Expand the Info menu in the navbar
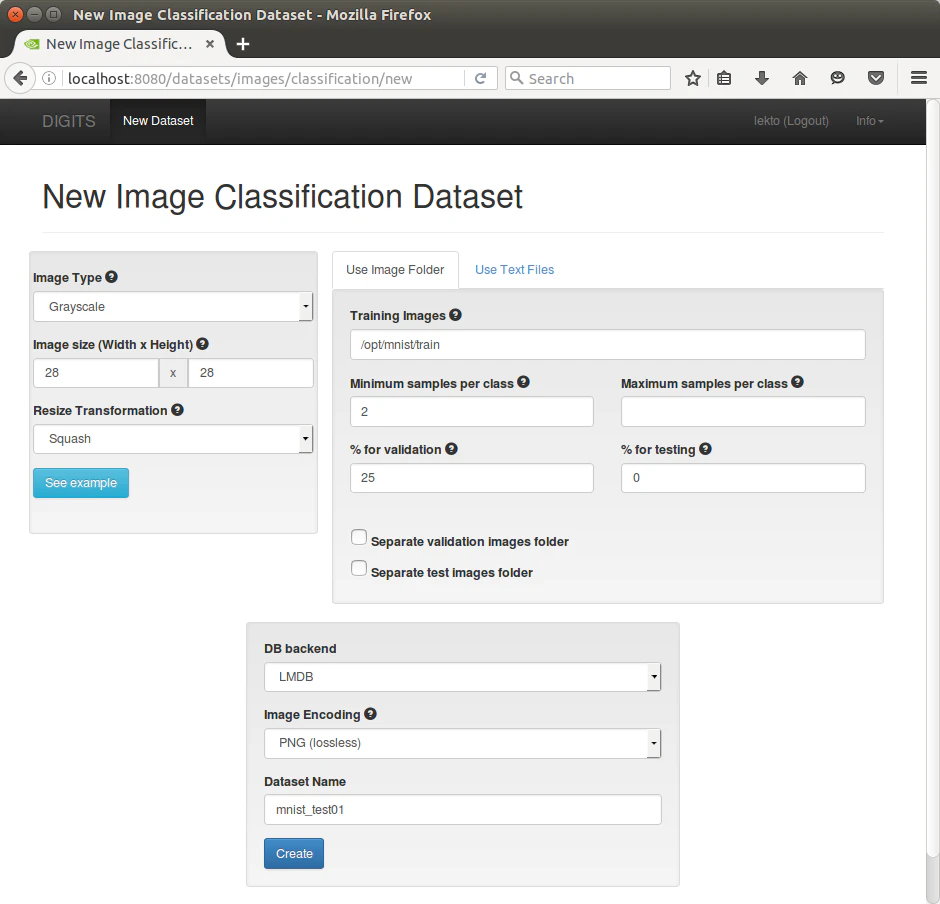This screenshot has width=940, height=904. (869, 121)
